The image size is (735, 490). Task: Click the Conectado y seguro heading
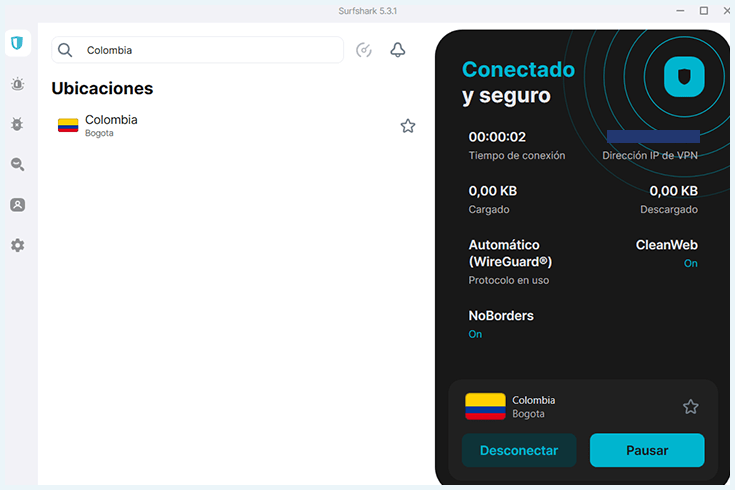518,83
